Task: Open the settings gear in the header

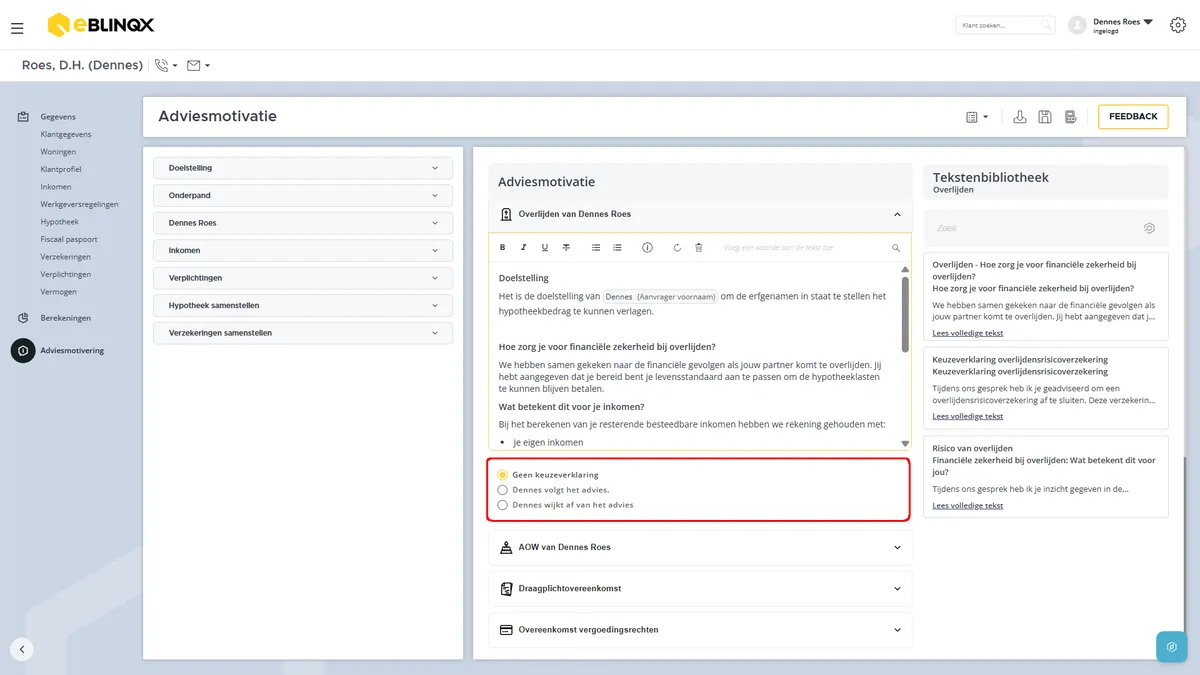Action: pos(1177,25)
